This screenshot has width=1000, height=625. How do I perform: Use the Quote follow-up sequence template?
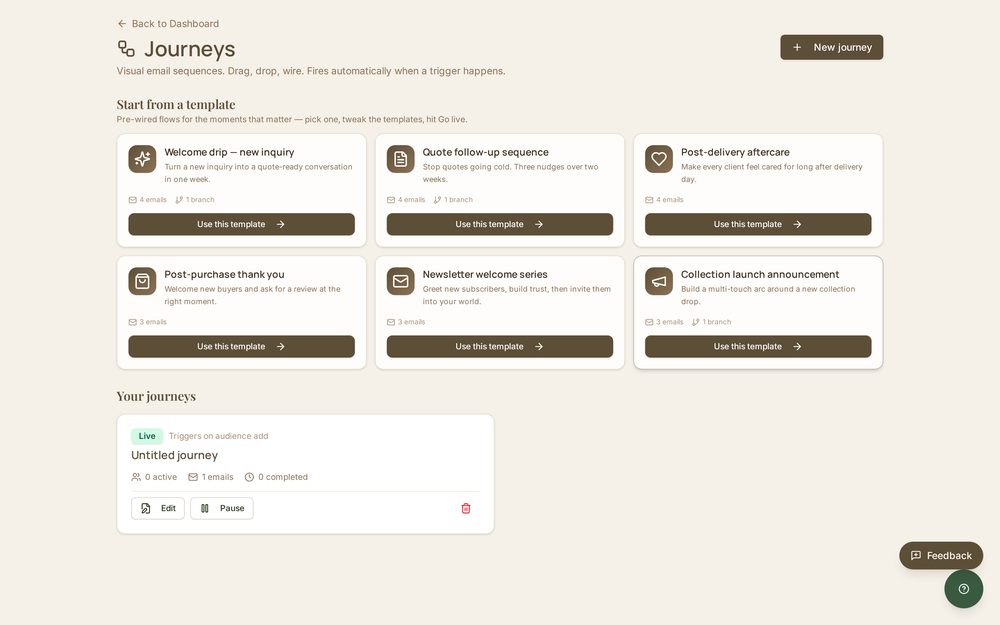click(499, 224)
